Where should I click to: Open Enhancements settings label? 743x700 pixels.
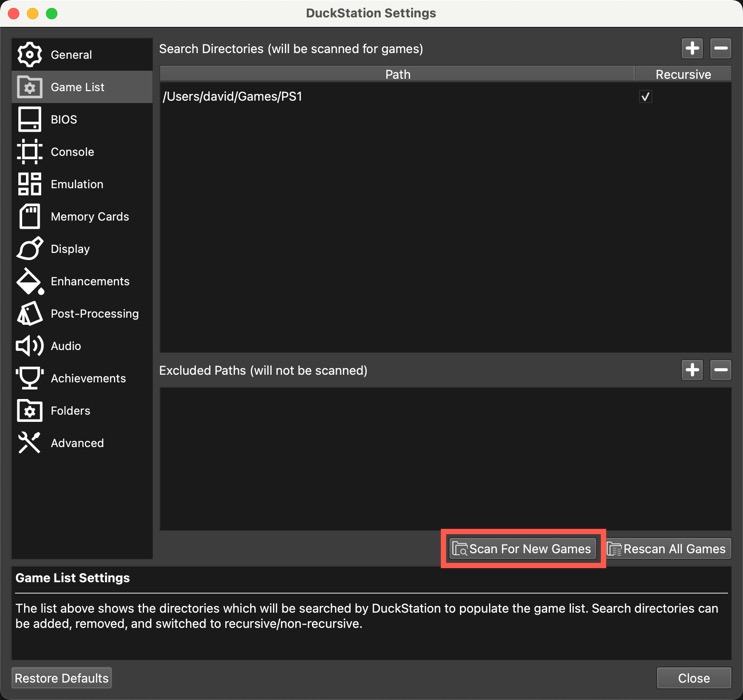(x=90, y=281)
